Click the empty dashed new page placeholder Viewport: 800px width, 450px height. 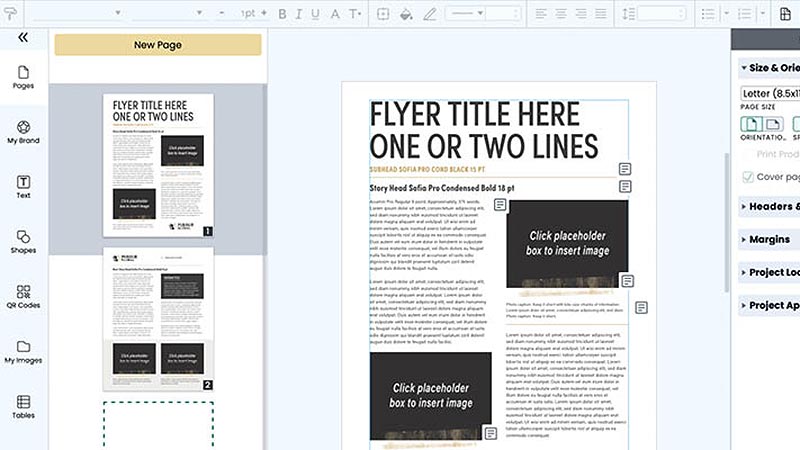pos(158,425)
